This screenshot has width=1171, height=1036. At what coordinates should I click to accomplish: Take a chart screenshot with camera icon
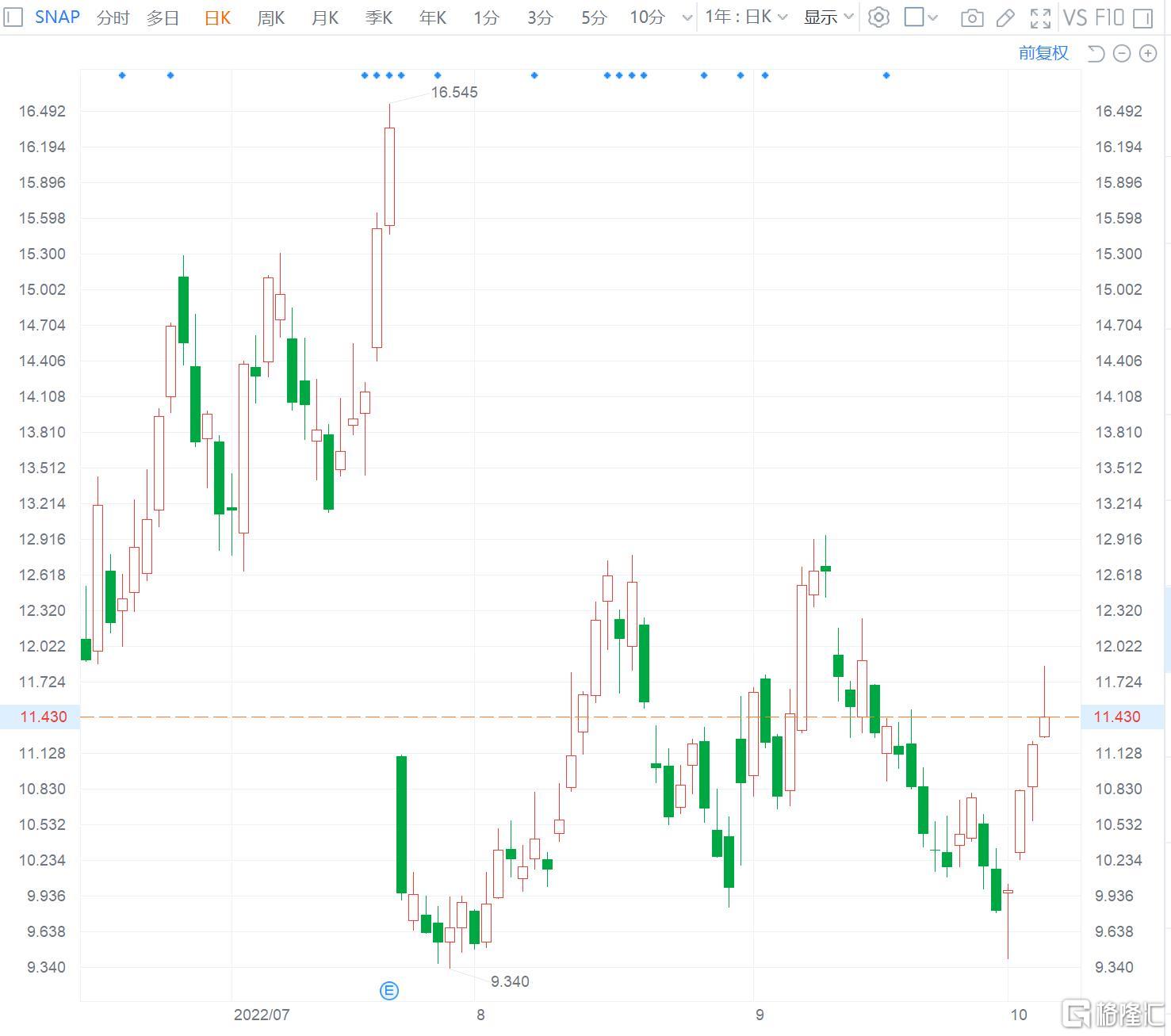(972, 17)
